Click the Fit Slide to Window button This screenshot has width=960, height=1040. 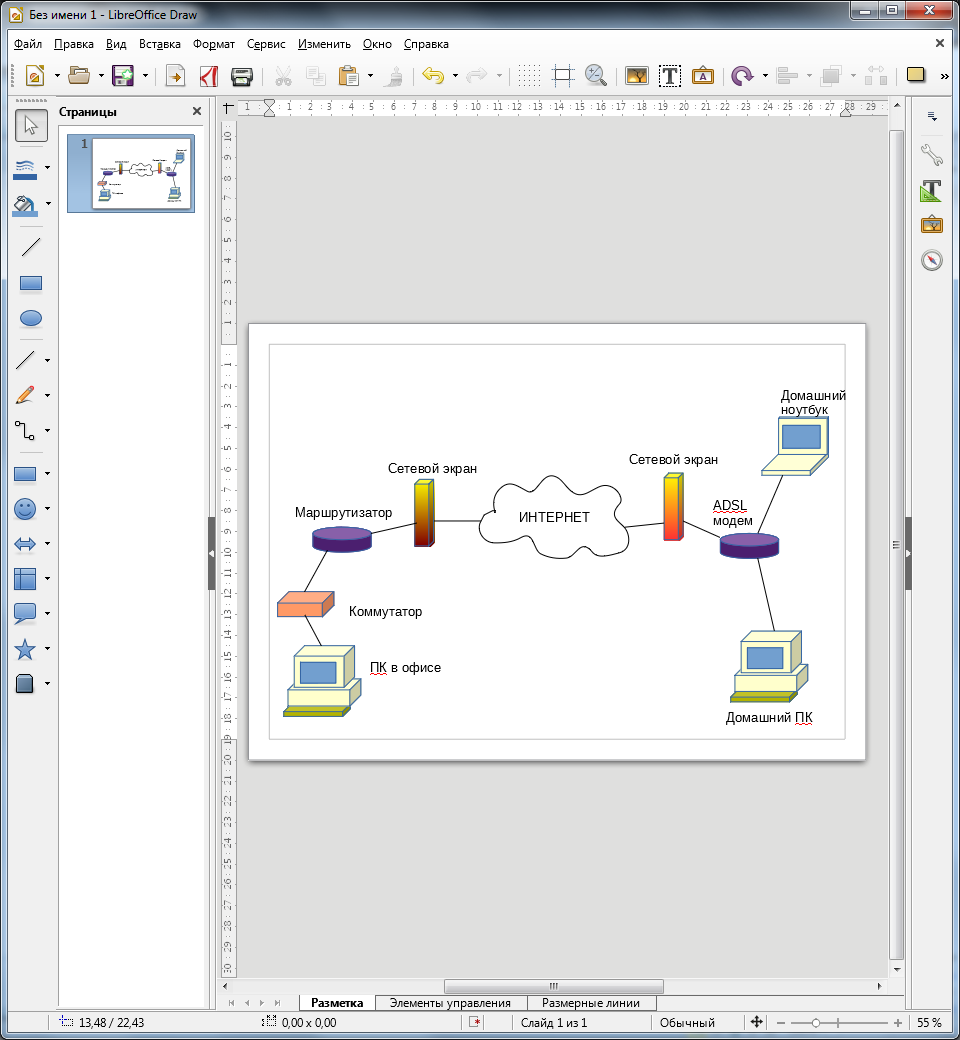(x=756, y=1023)
